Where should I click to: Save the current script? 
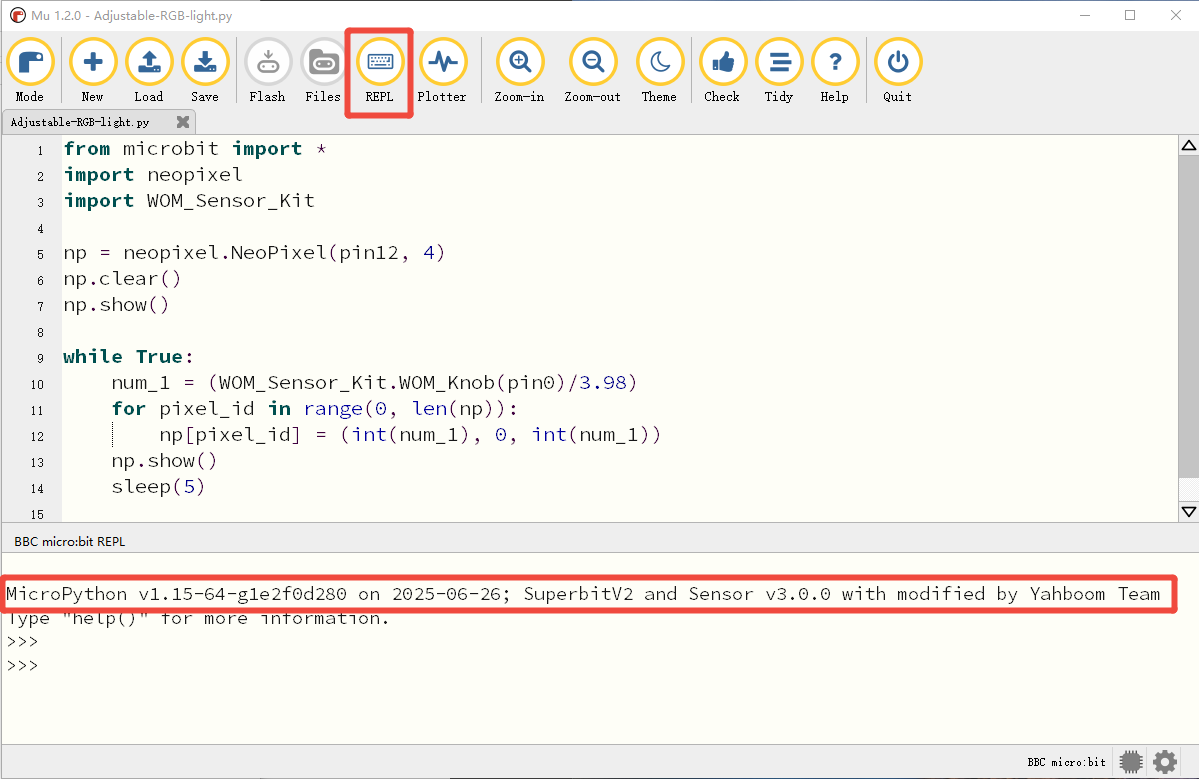[205, 70]
